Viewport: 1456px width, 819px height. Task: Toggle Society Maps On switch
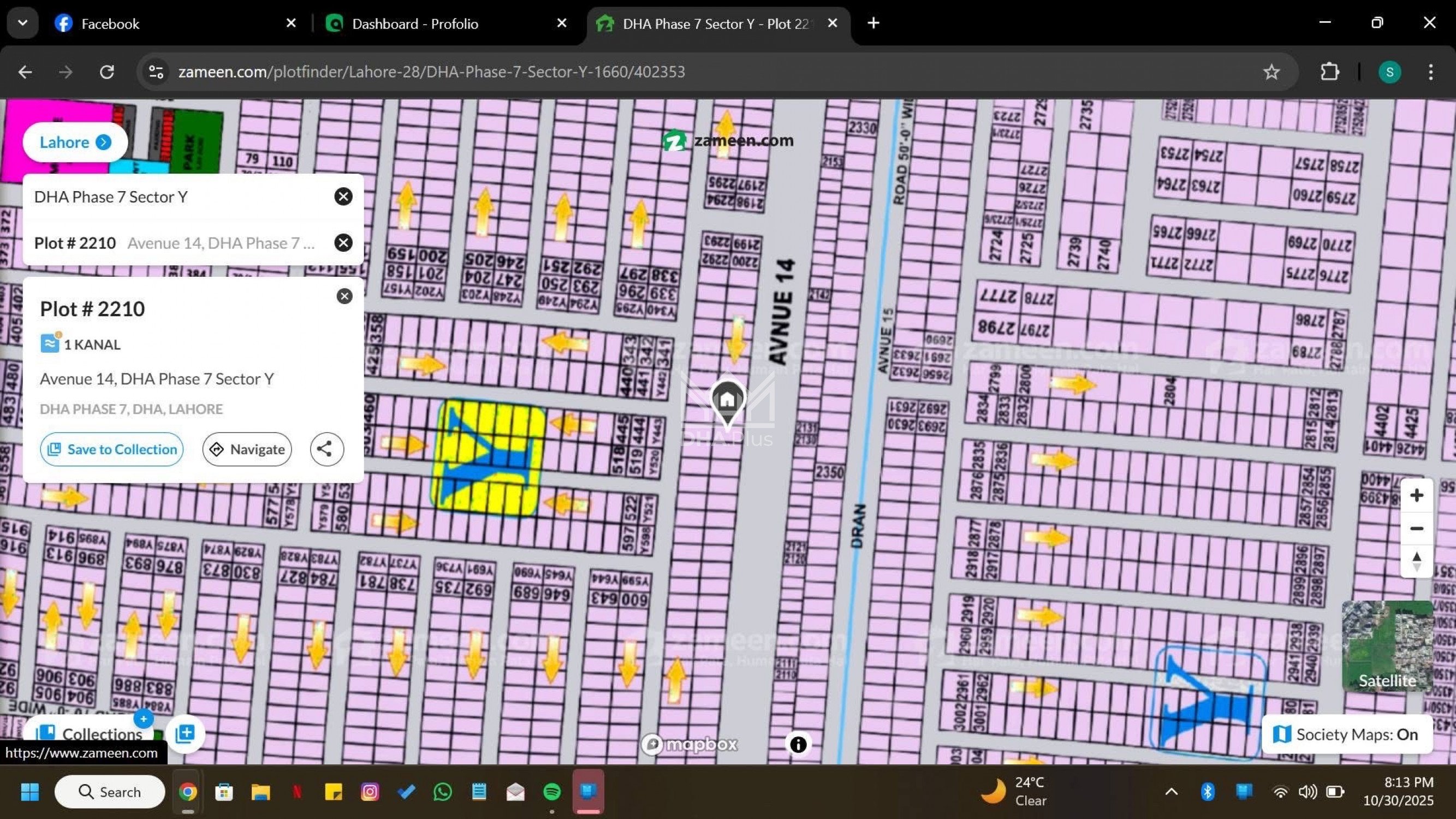1346,734
